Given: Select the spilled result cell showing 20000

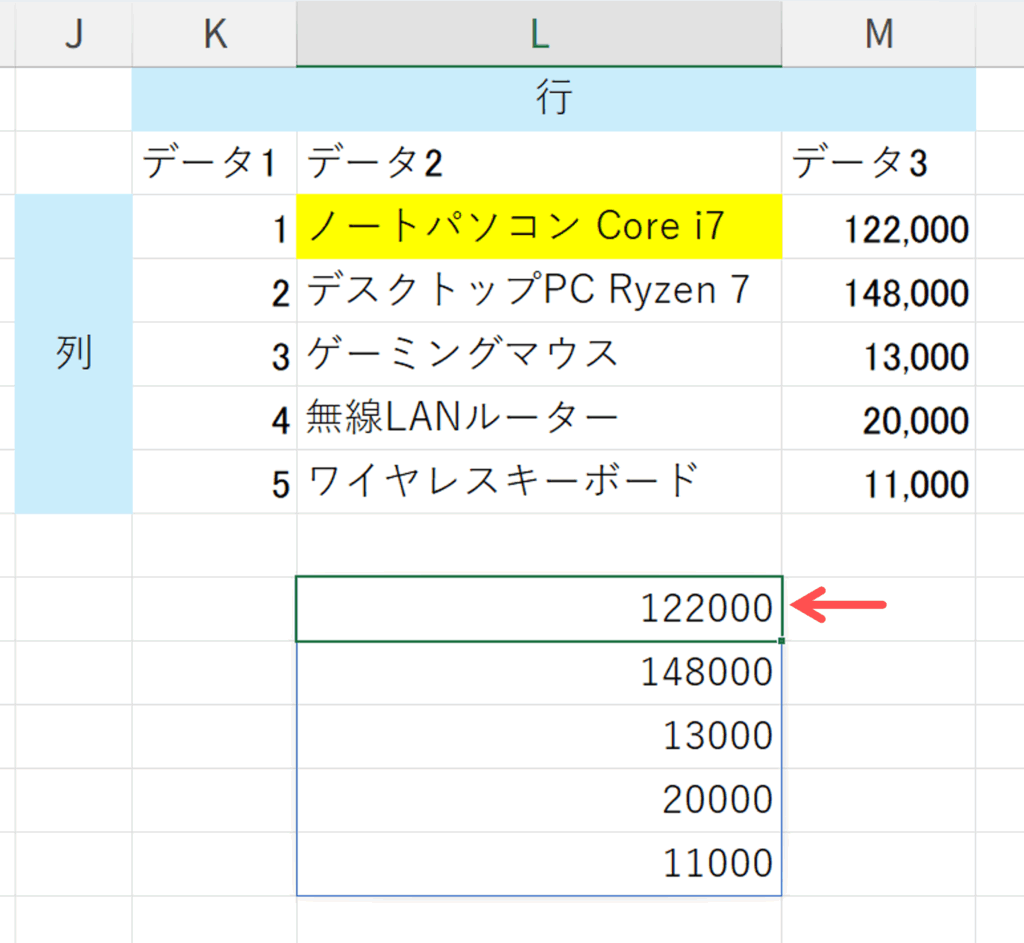Looking at the screenshot, I should tap(539, 800).
